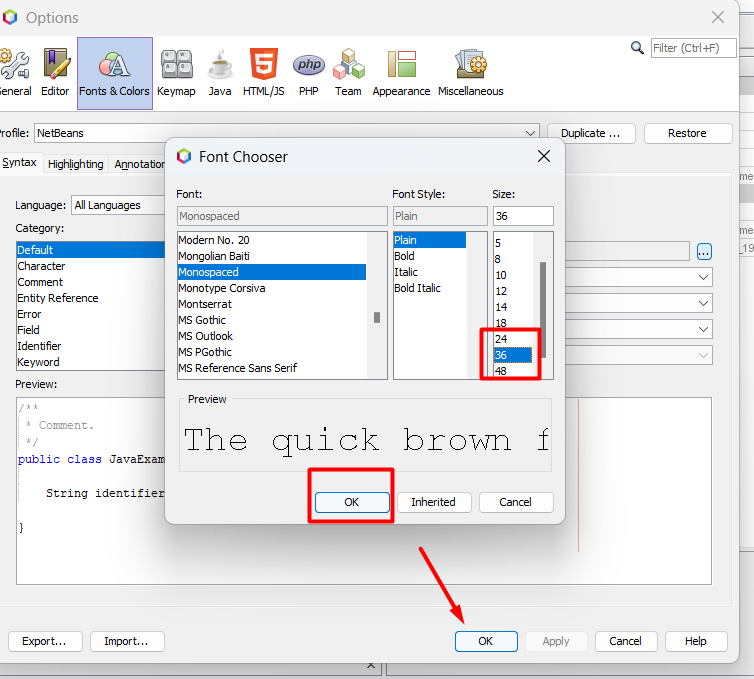Select Bold Italic font style
754x679 pixels.
click(x=430, y=288)
